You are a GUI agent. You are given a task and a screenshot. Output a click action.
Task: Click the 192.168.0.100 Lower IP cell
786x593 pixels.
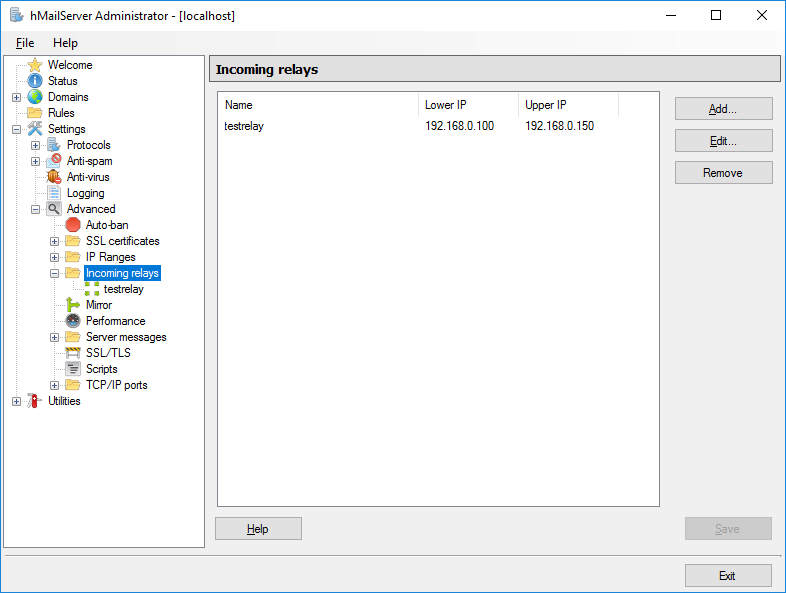pyautogui.click(x=460, y=126)
